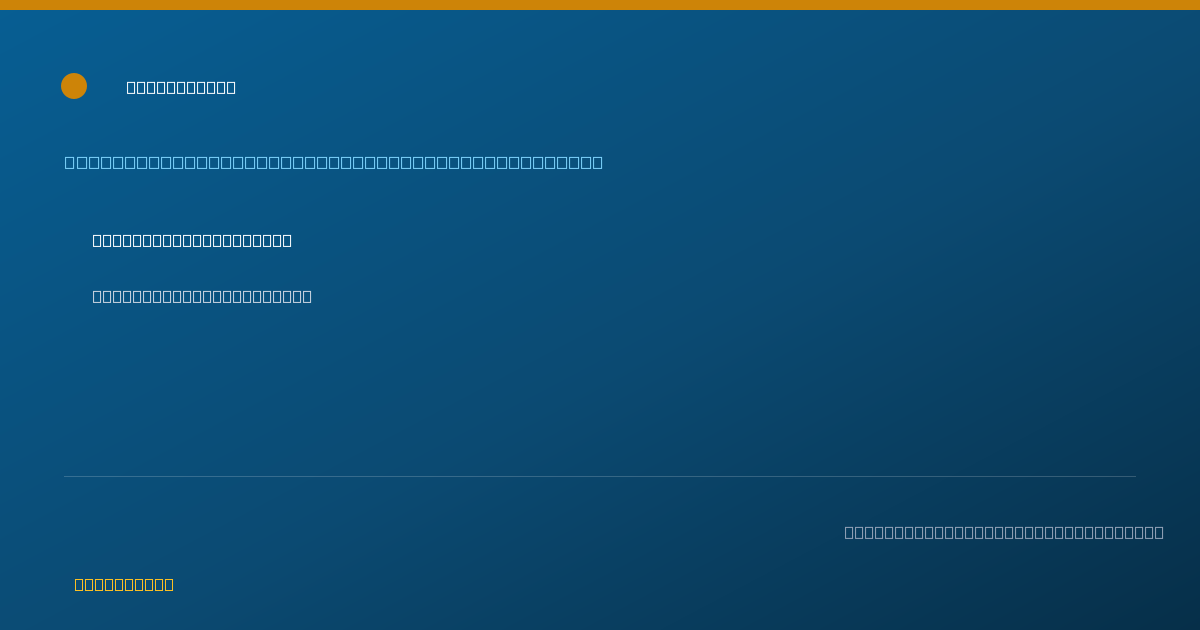Click the pale gray subtitle line below the bold text
The height and width of the screenshot is (630, 1200).
(202, 296)
